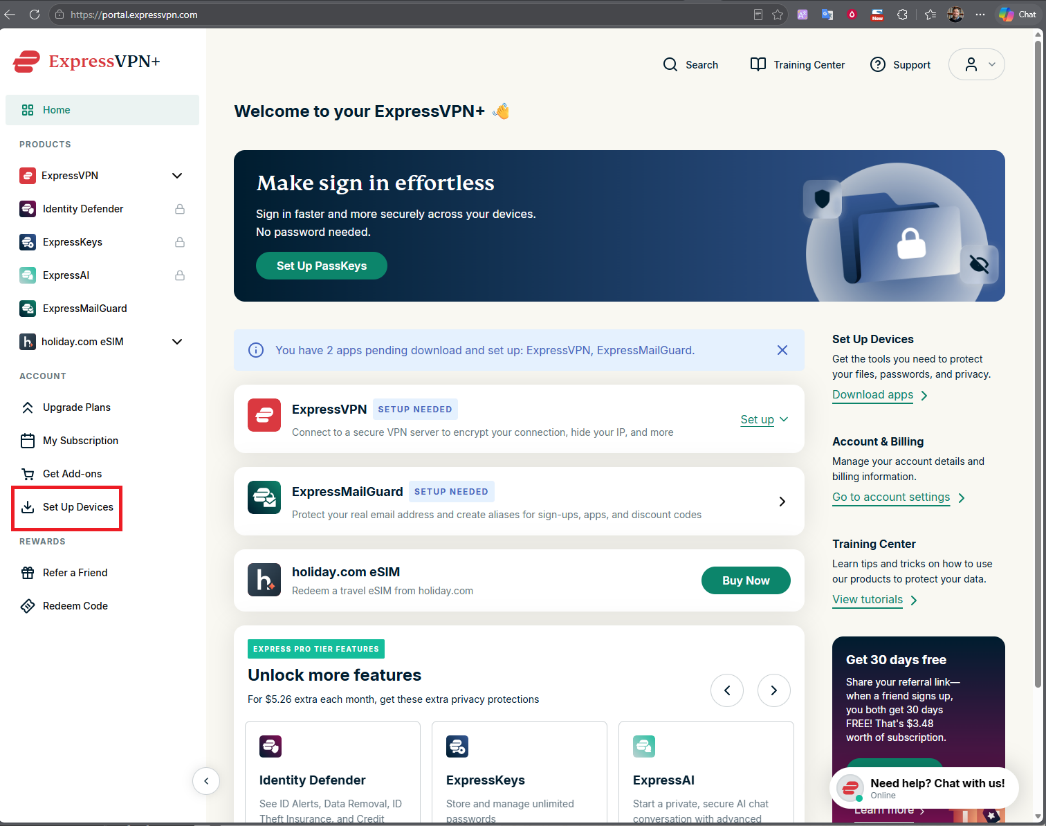This screenshot has height=826, width=1046.
Task: Show next features with the right carousel arrow
Action: pos(774,690)
